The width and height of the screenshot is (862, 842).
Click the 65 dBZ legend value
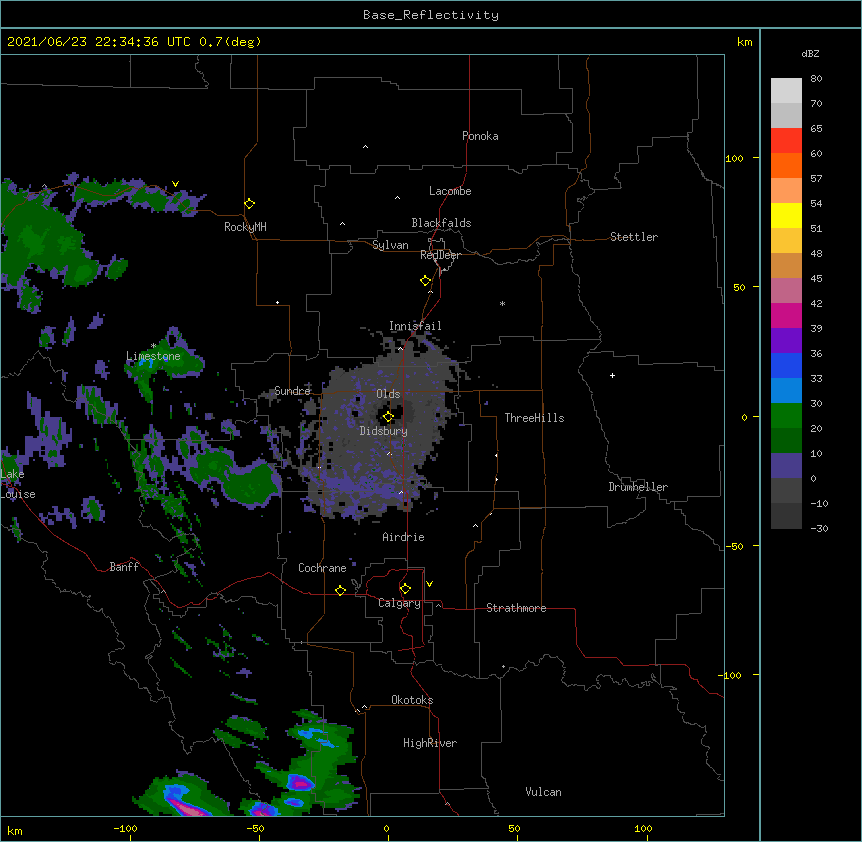tap(816, 128)
